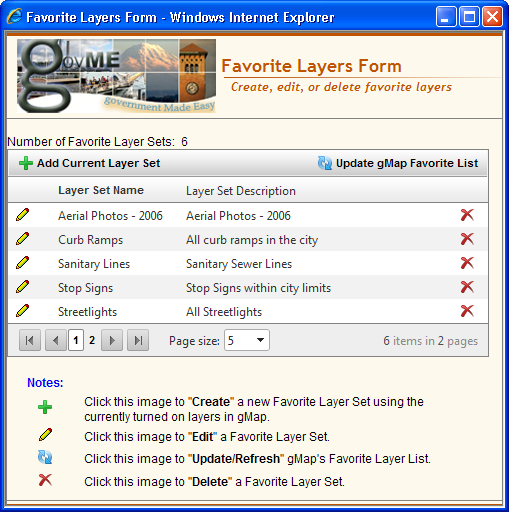
Task: Delete the Aerial Photos - 2006 layer set
Action: [467, 215]
